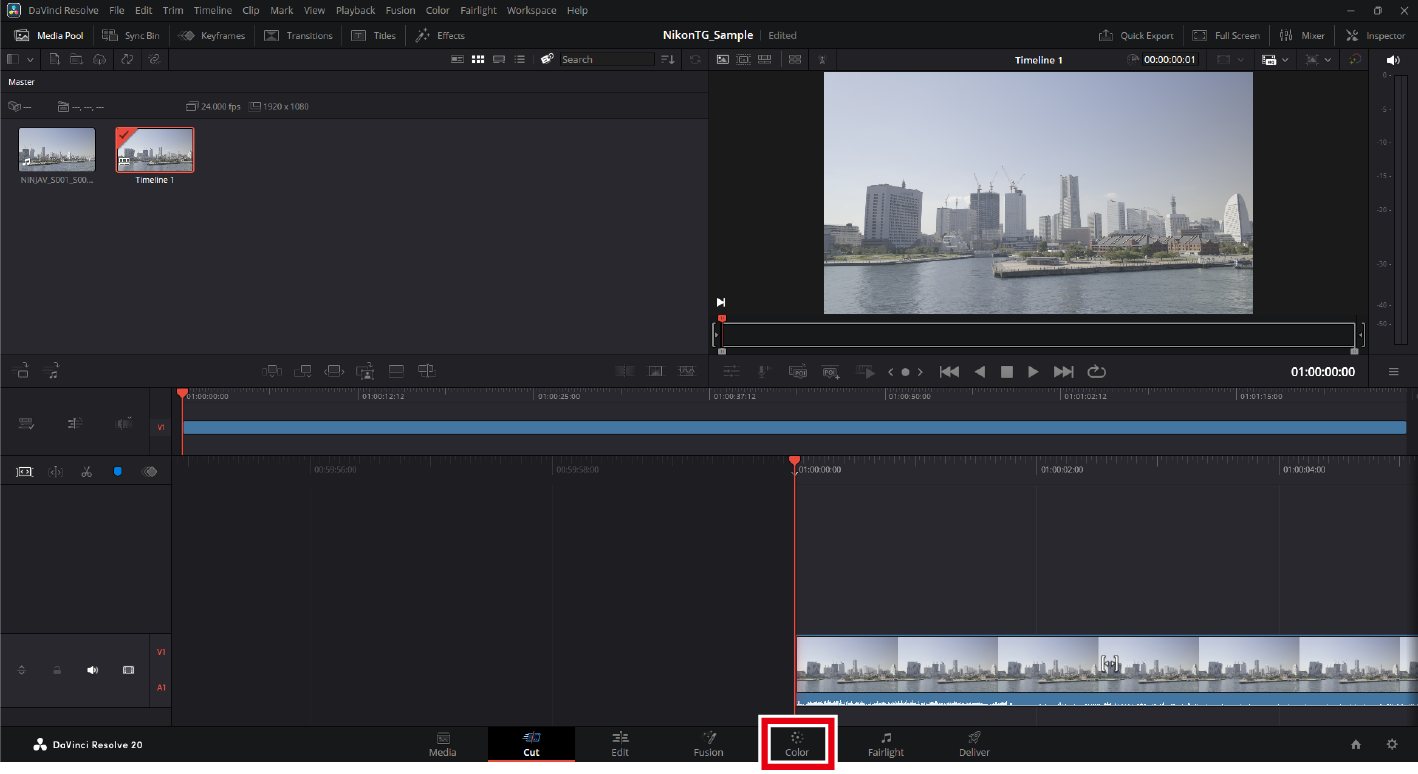Toggle loop playback icon
Screen dimensions: 1418x774
(x=1096, y=372)
